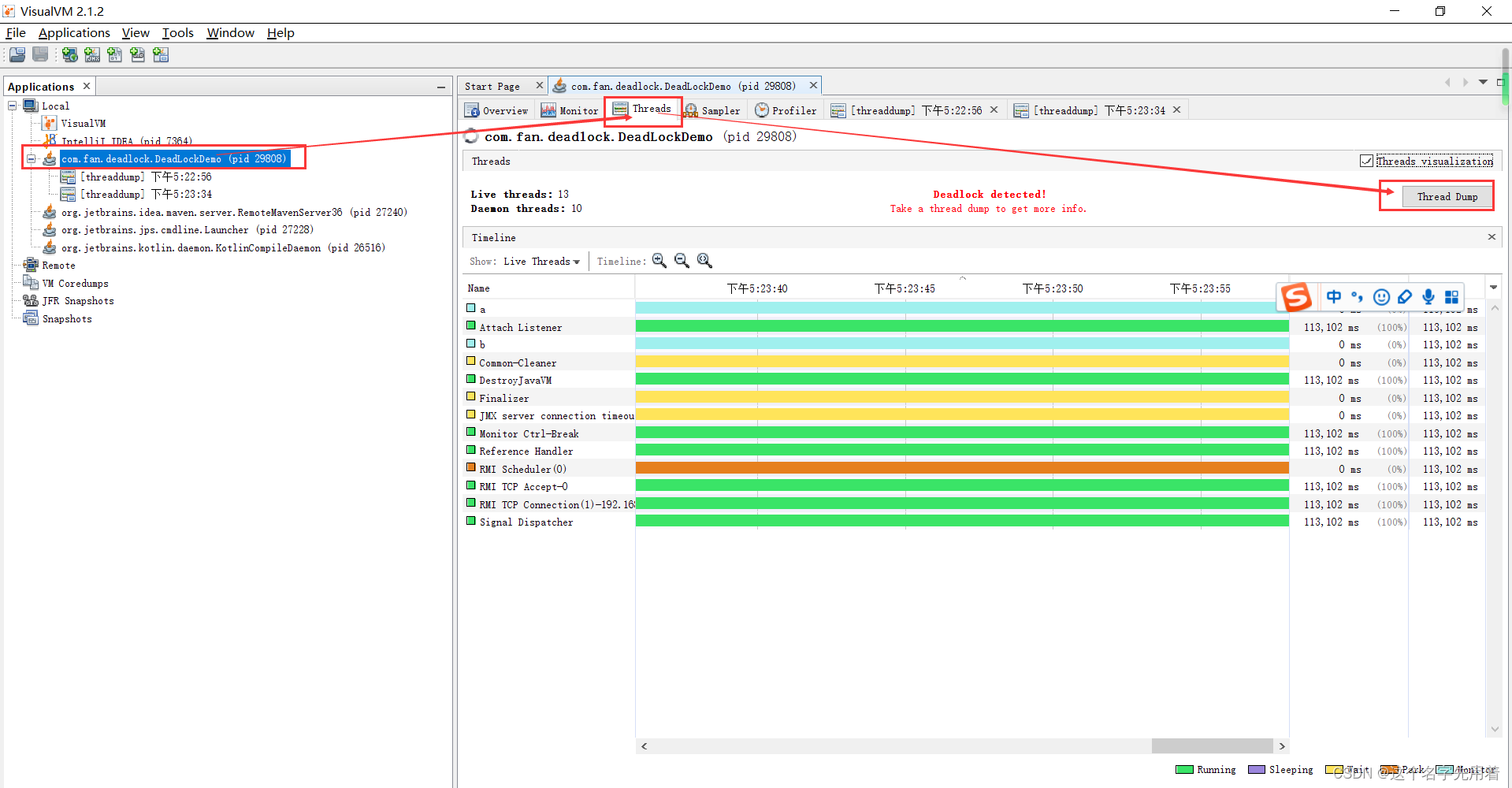The width and height of the screenshot is (1512, 788).
Task: Open the Applications menu
Action: point(74,32)
